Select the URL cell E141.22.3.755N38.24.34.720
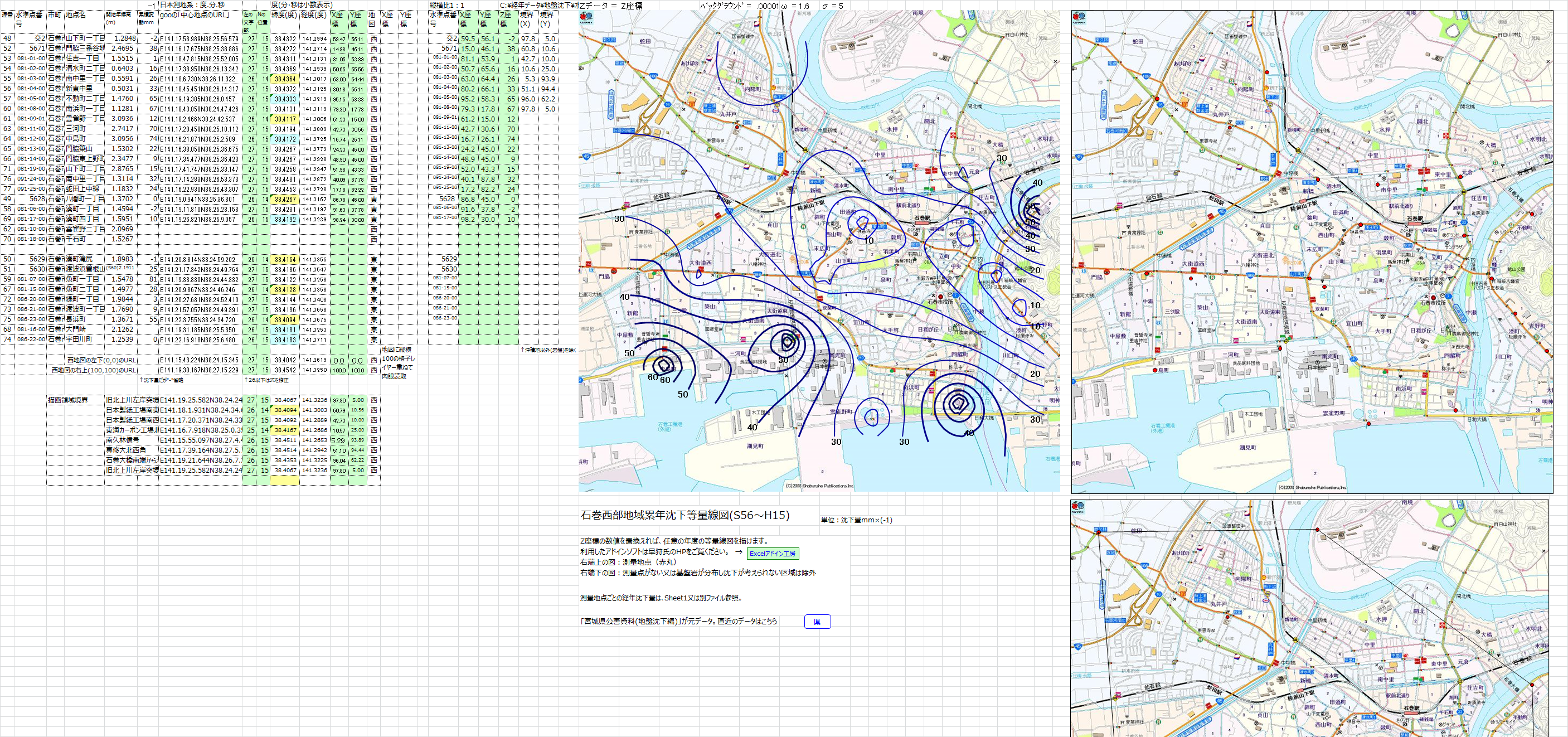The width and height of the screenshot is (1568, 737). 200,319
